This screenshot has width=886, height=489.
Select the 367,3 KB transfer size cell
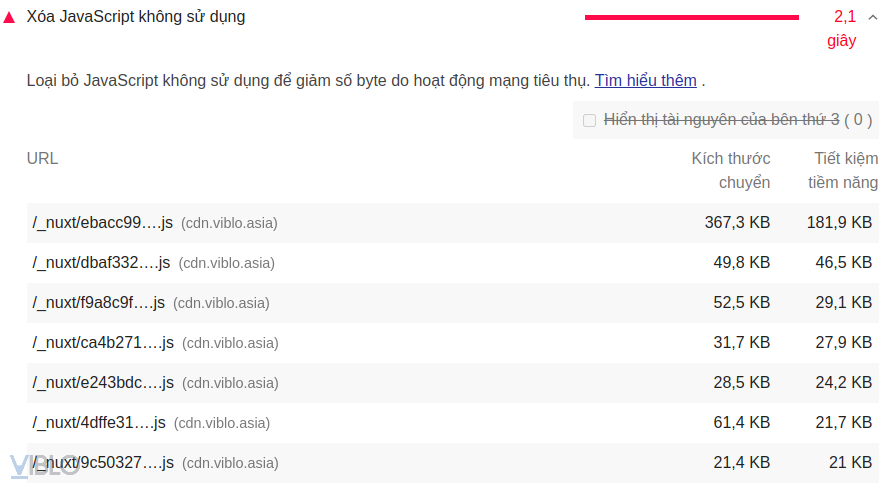click(737, 223)
